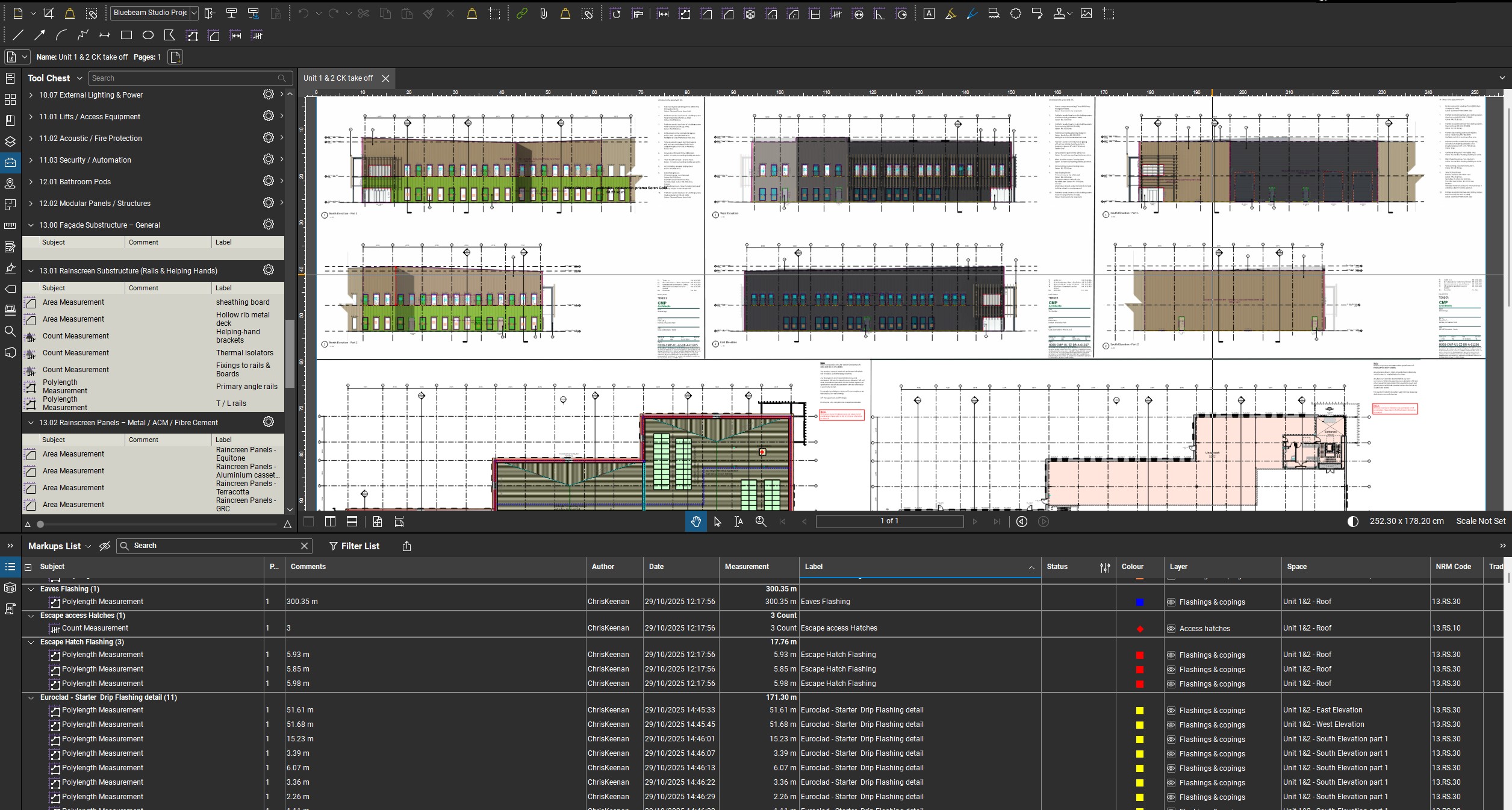Choose the Select arrow tool

click(x=717, y=522)
